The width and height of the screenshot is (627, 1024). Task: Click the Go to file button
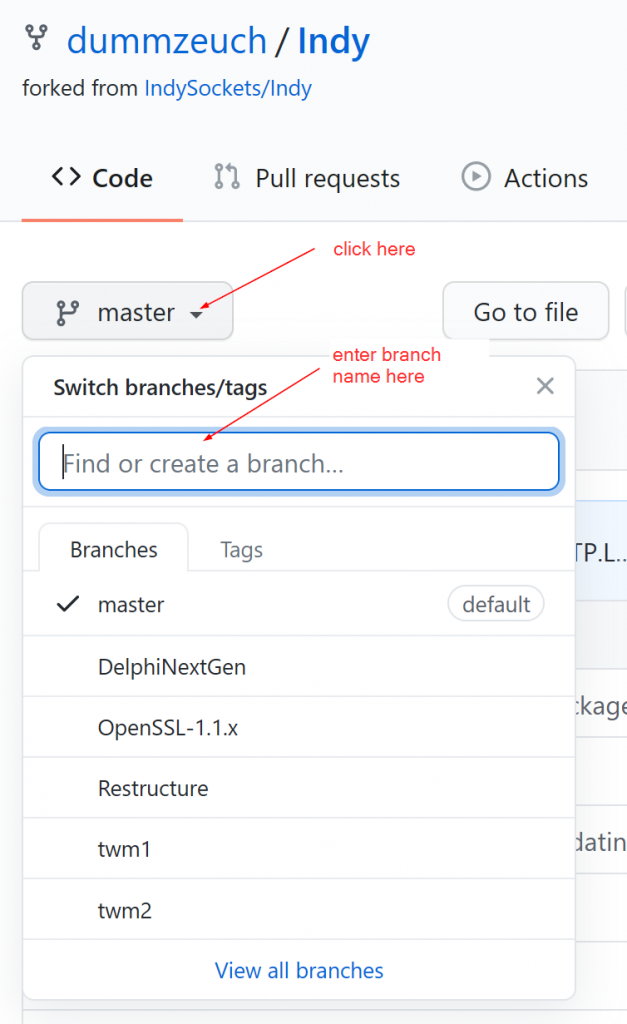pos(525,311)
